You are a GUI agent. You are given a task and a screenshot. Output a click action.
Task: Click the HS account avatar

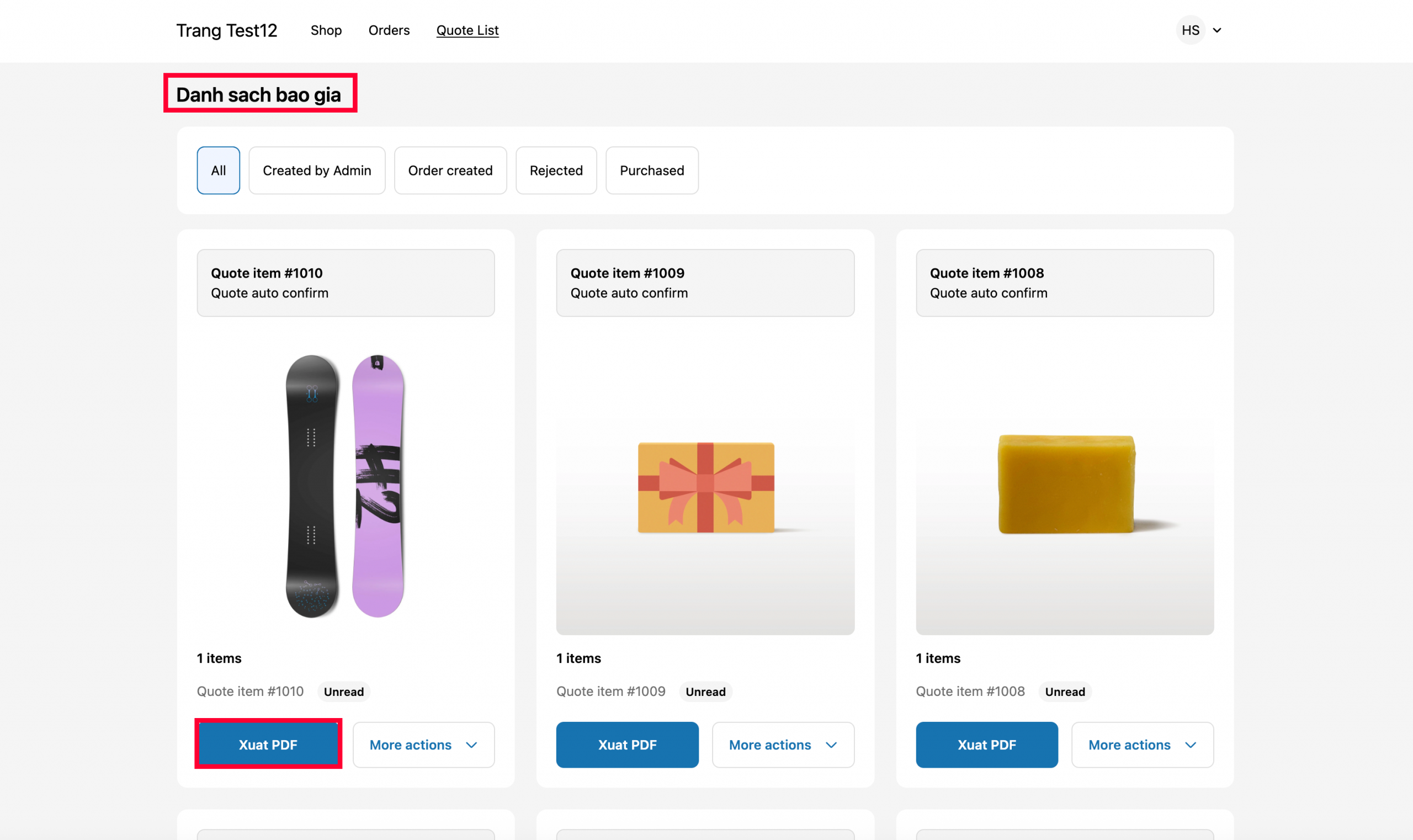(1190, 30)
